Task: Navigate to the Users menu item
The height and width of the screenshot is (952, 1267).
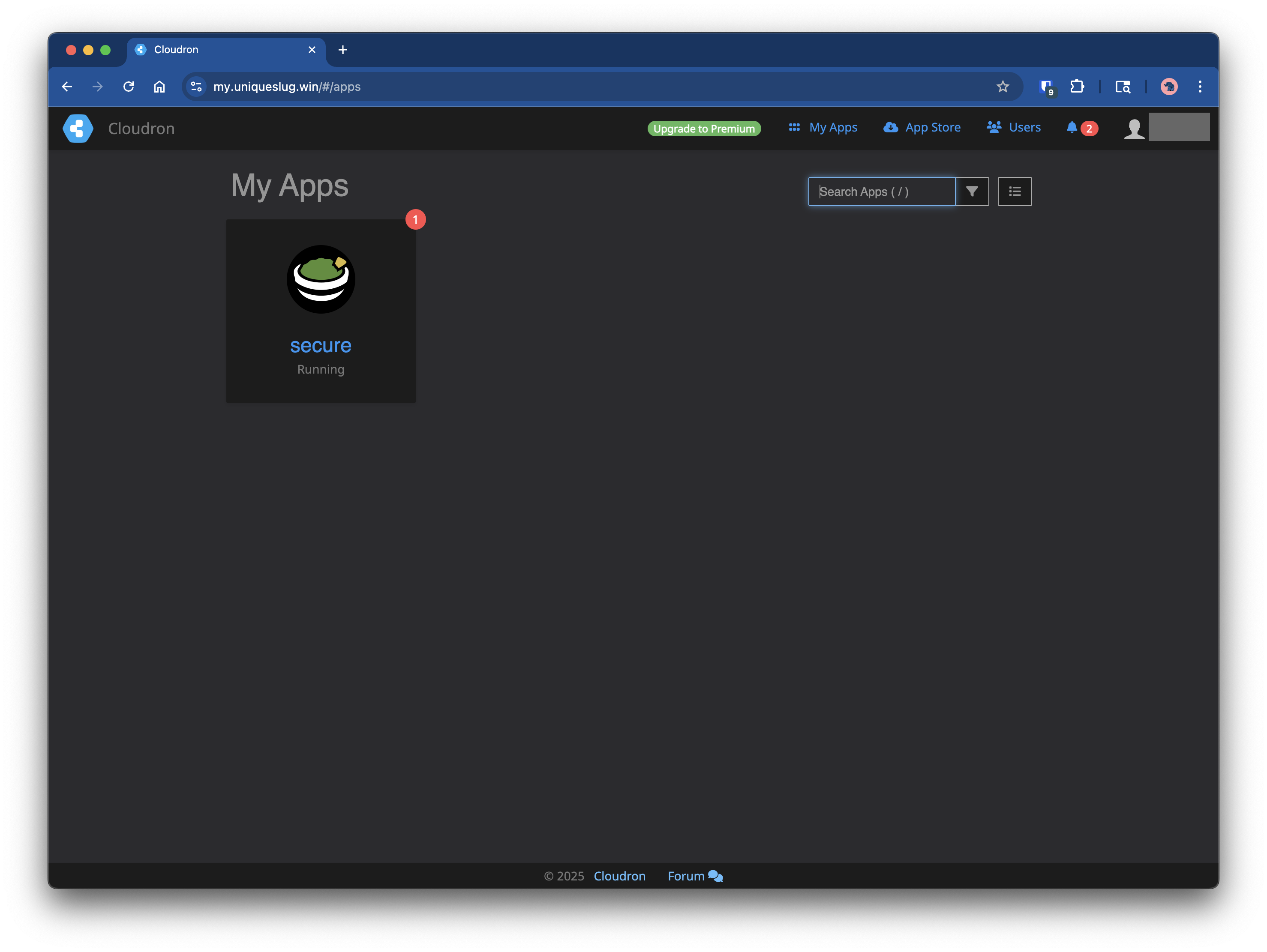Action: [x=1013, y=127]
